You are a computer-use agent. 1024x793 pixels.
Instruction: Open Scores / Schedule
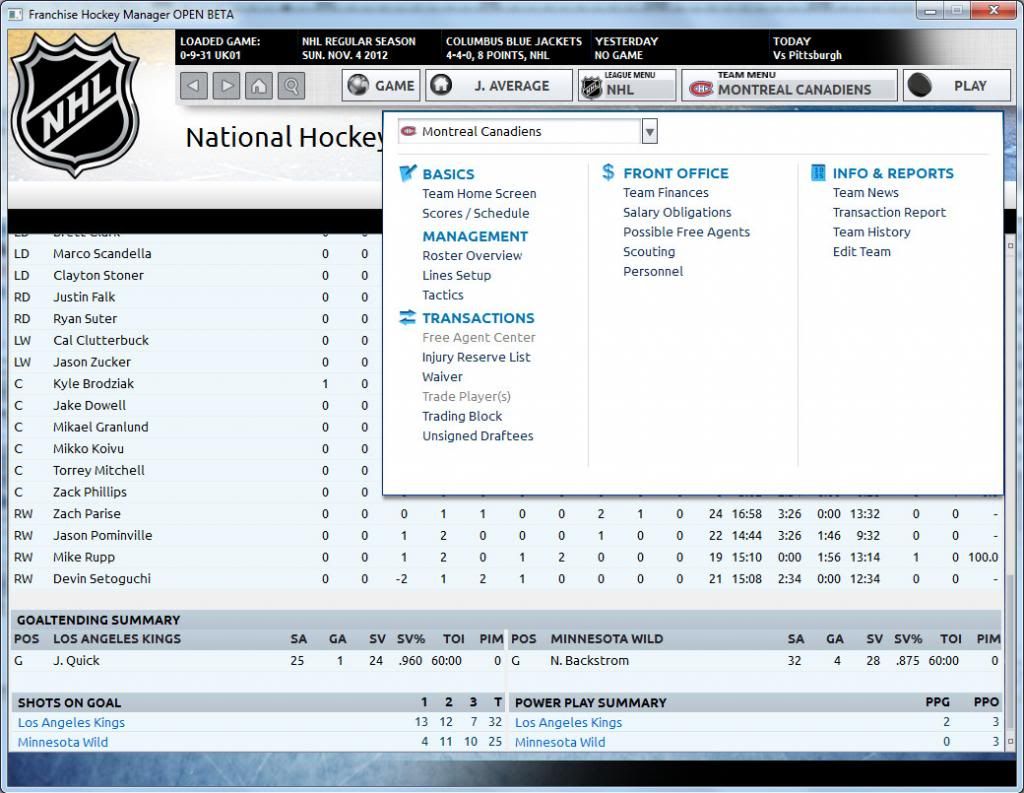tap(475, 213)
